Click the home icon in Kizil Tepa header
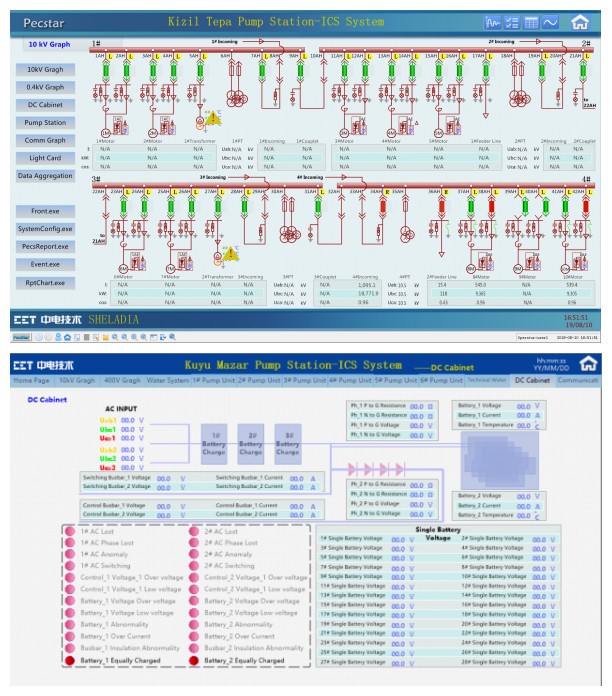 click(580, 21)
